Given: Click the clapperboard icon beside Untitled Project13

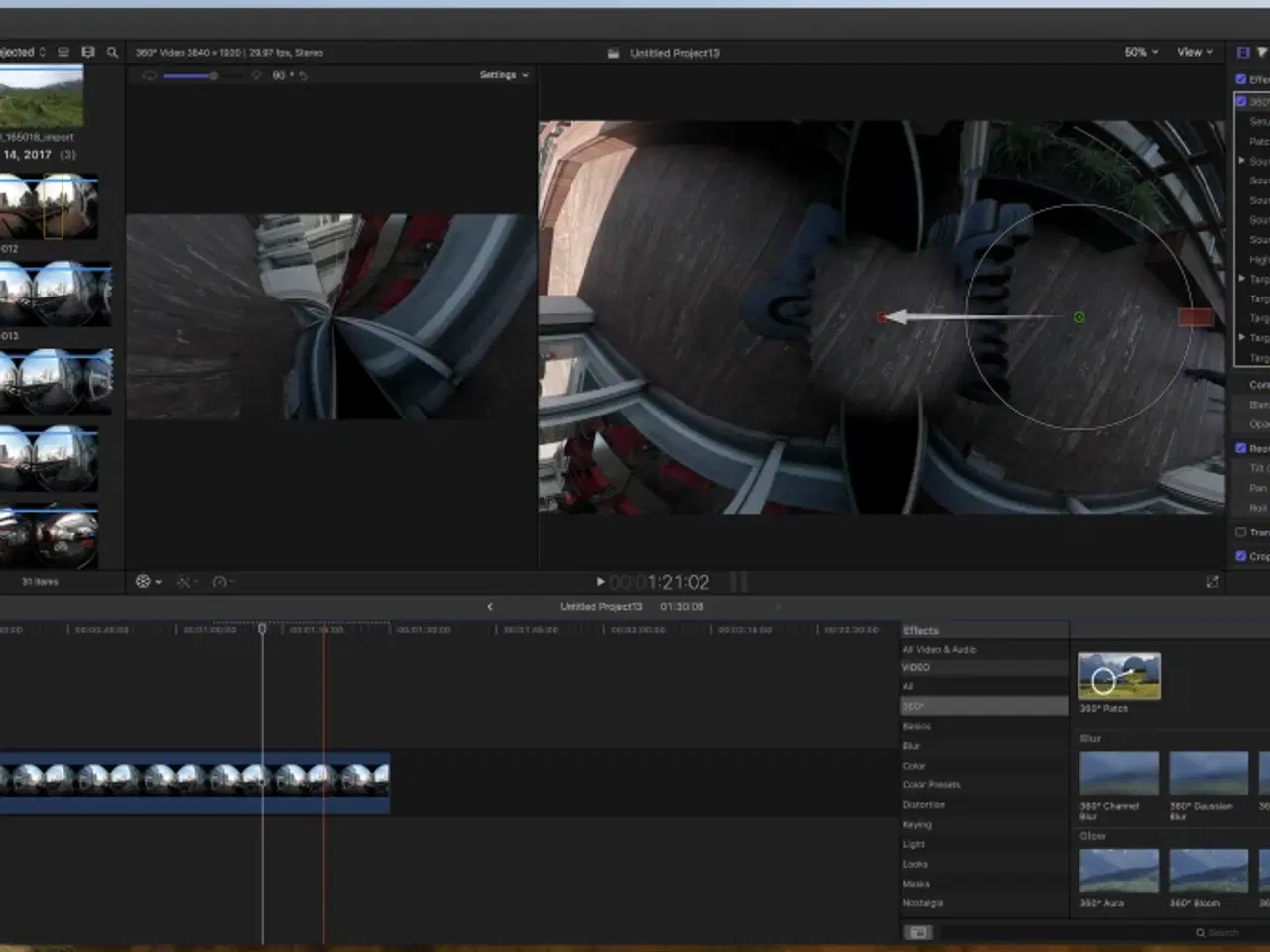Looking at the screenshot, I should (x=613, y=53).
